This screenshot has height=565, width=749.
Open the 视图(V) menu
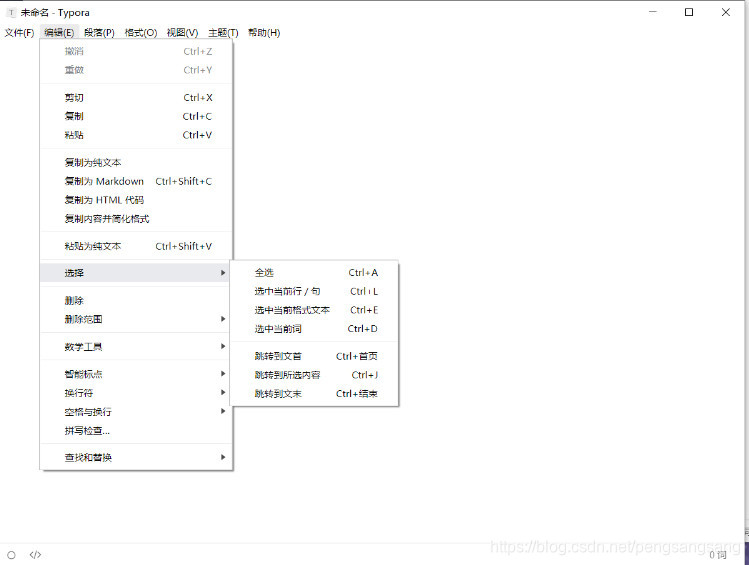coord(182,33)
